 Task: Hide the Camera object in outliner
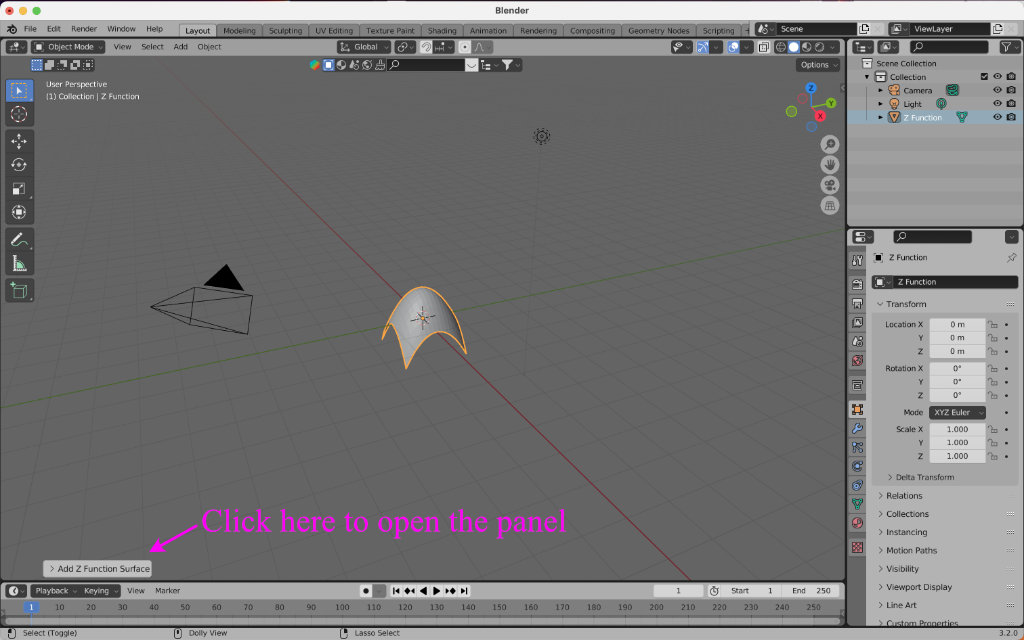pos(997,90)
